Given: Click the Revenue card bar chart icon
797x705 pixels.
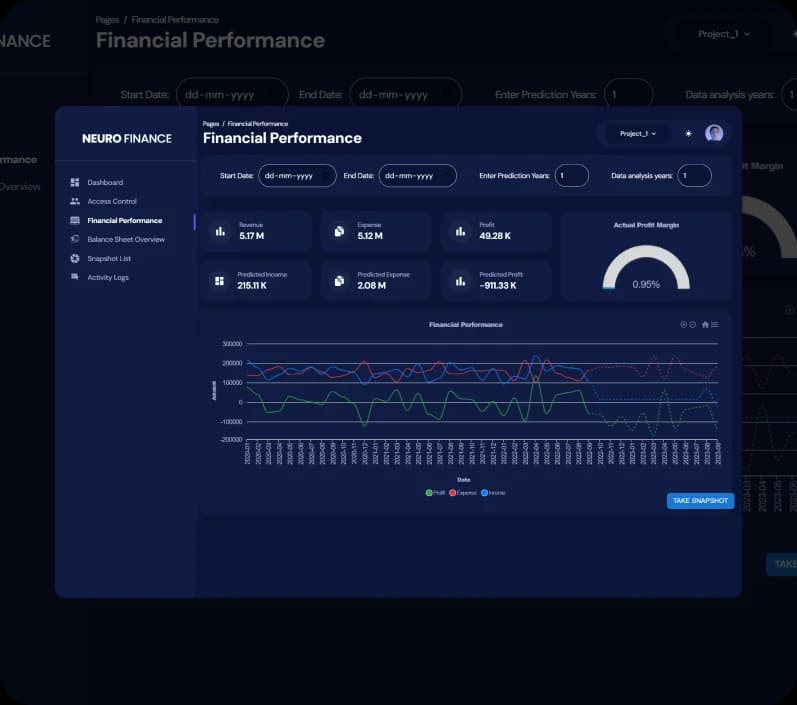Looking at the screenshot, I should [x=220, y=232].
